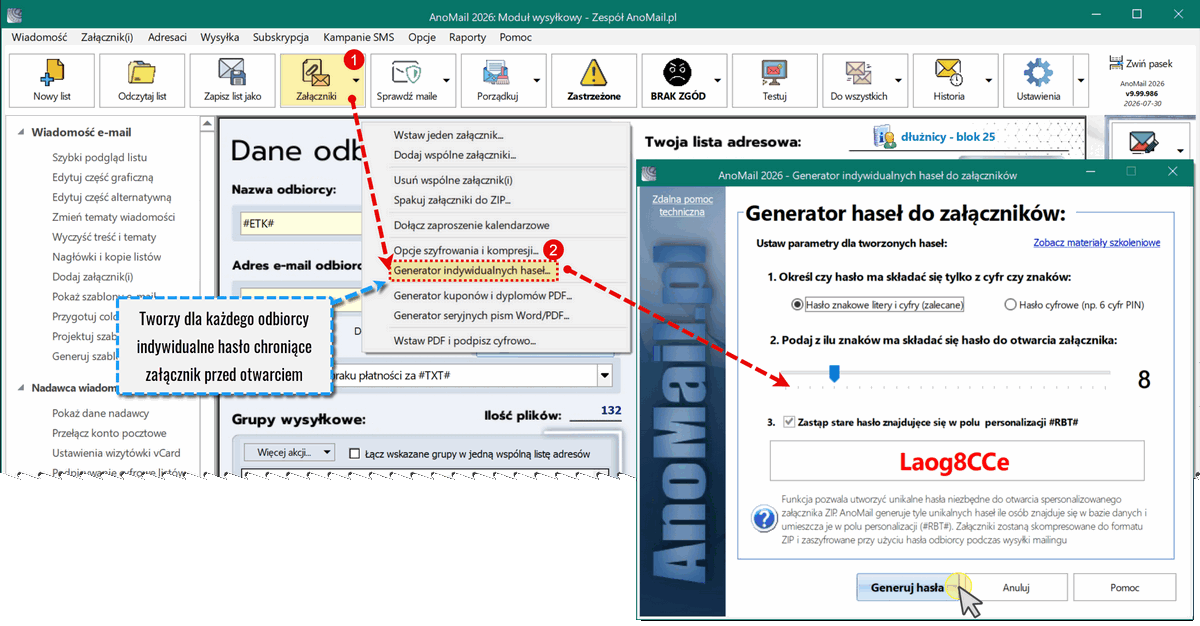1200x626 pixels.
Task: Choose Generator indywidualnych haseł entry
Action: pyautogui.click(x=470, y=271)
